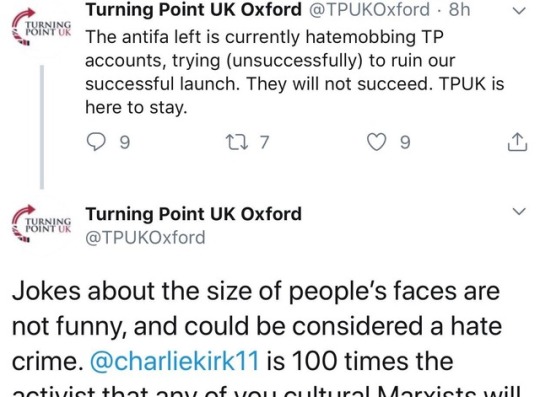Image resolution: width=540 pixels, height=397 pixels.
Task: Click the reply count 9
Action: pyautogui.click(x=125, y=142)
